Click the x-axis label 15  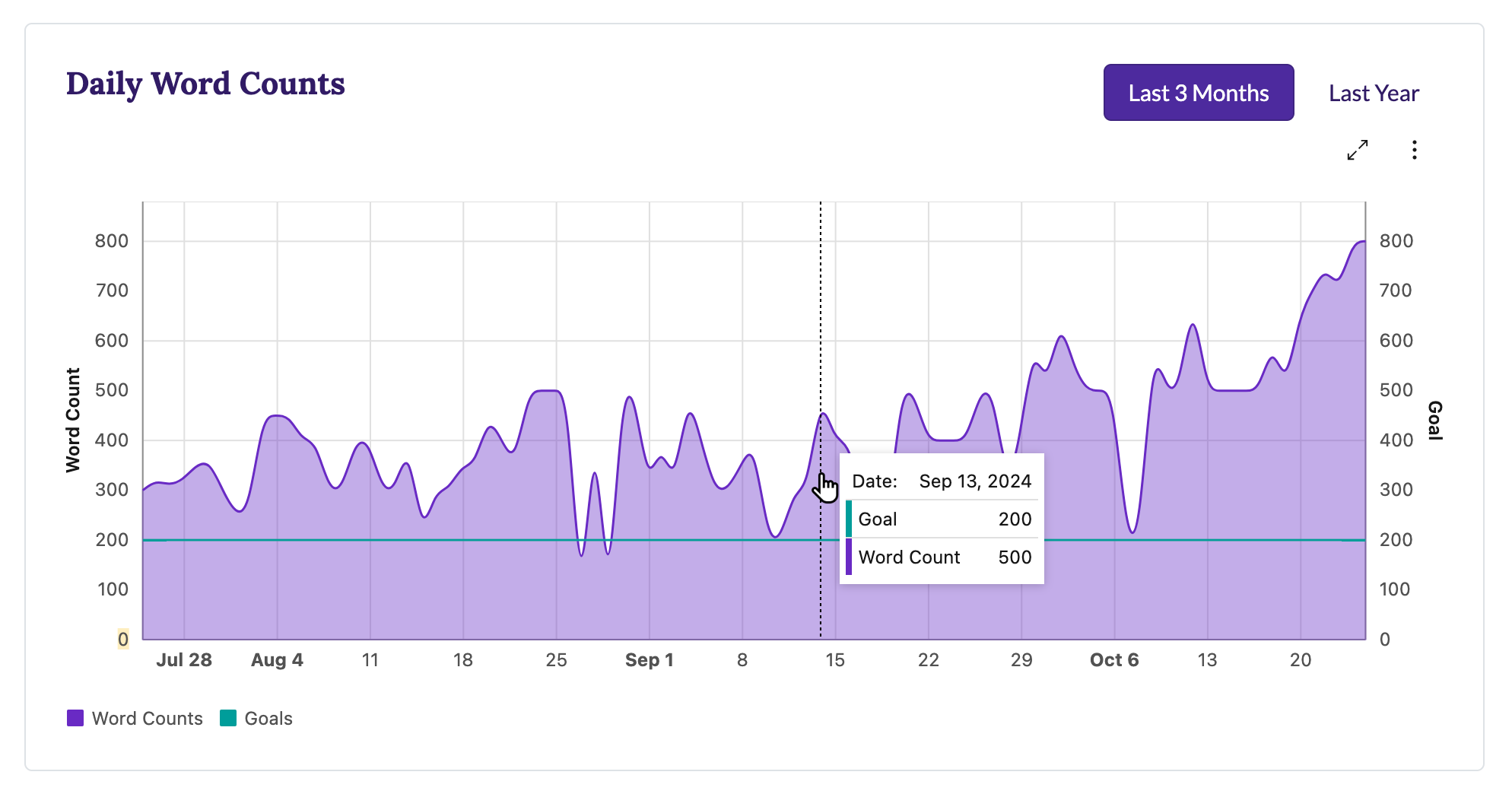point(835,659)
